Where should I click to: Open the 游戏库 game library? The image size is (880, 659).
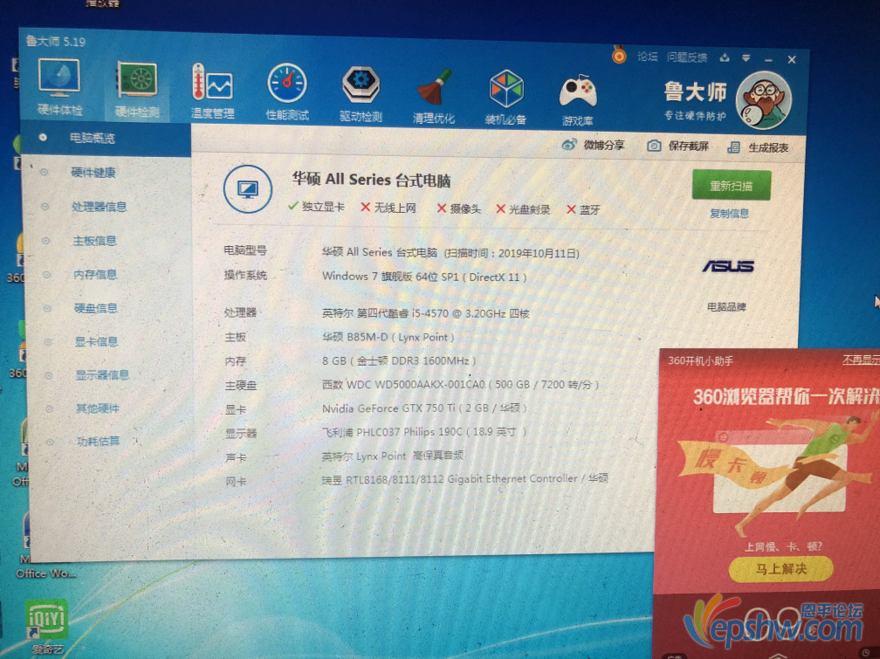tap(578, 99)
